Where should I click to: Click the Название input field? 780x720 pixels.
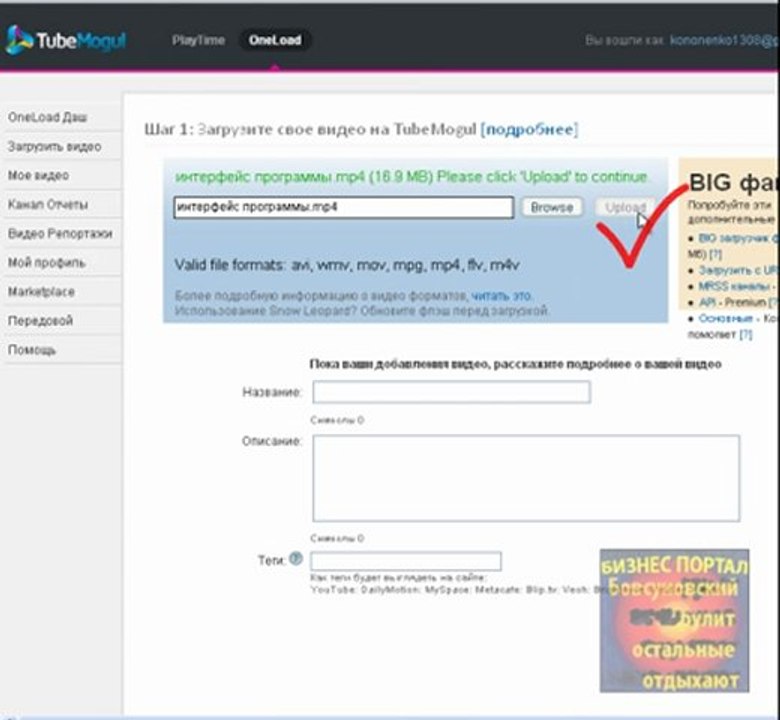pos(451,392)
